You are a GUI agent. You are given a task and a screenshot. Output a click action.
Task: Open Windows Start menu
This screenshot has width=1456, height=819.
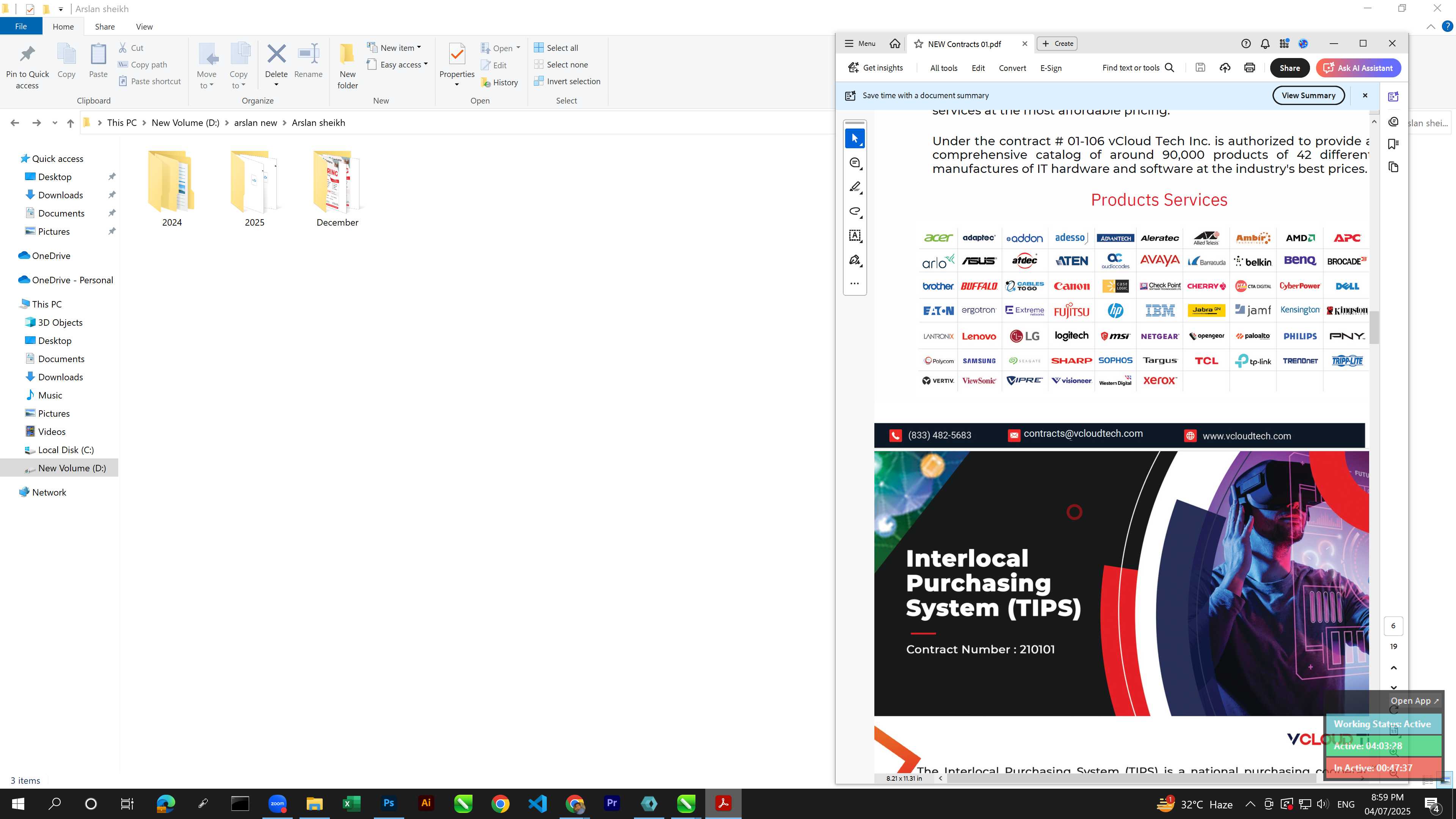pos(17,803)
